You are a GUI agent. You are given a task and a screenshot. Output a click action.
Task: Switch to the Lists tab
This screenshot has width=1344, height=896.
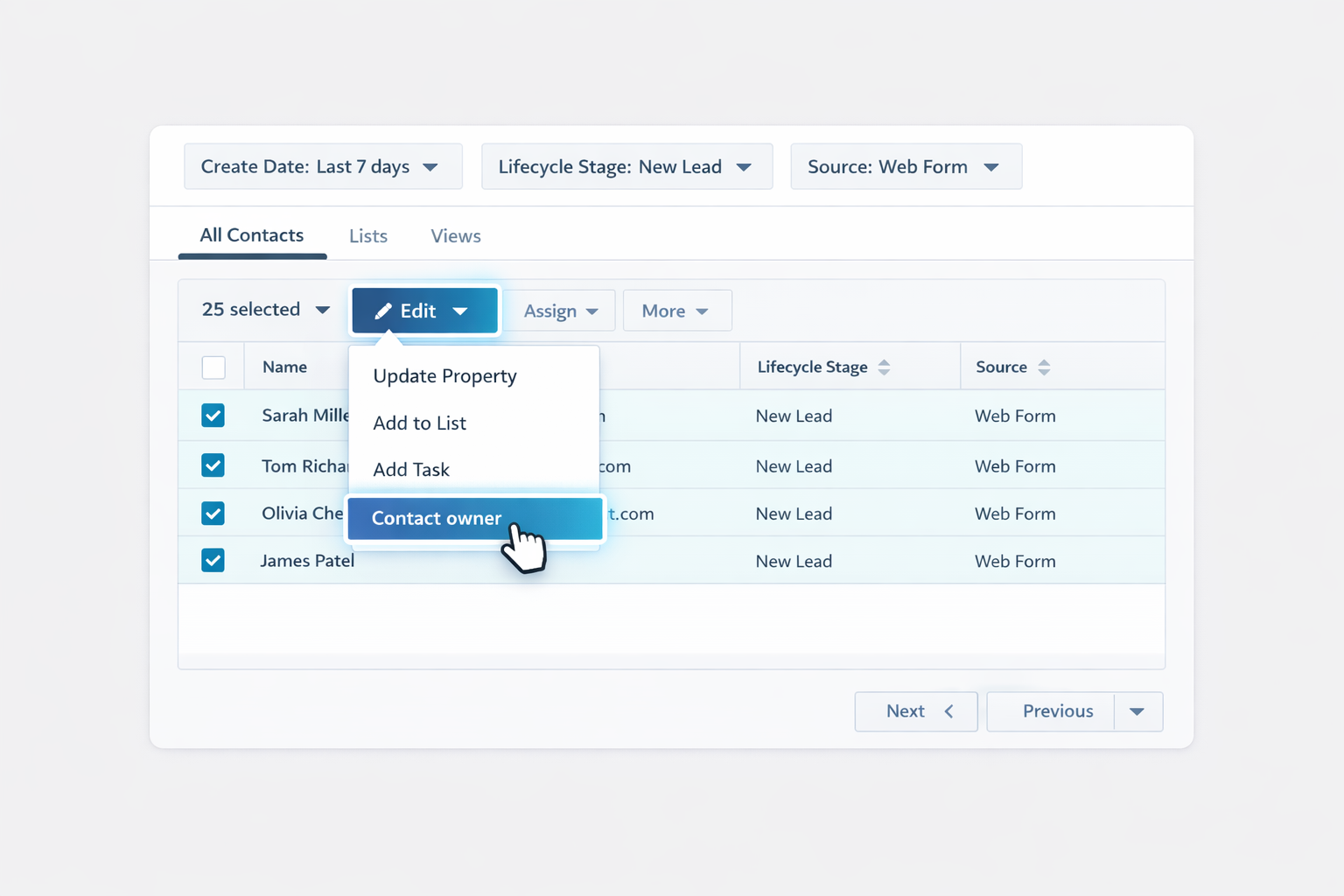pyautogui.click(x=368, y=236)
